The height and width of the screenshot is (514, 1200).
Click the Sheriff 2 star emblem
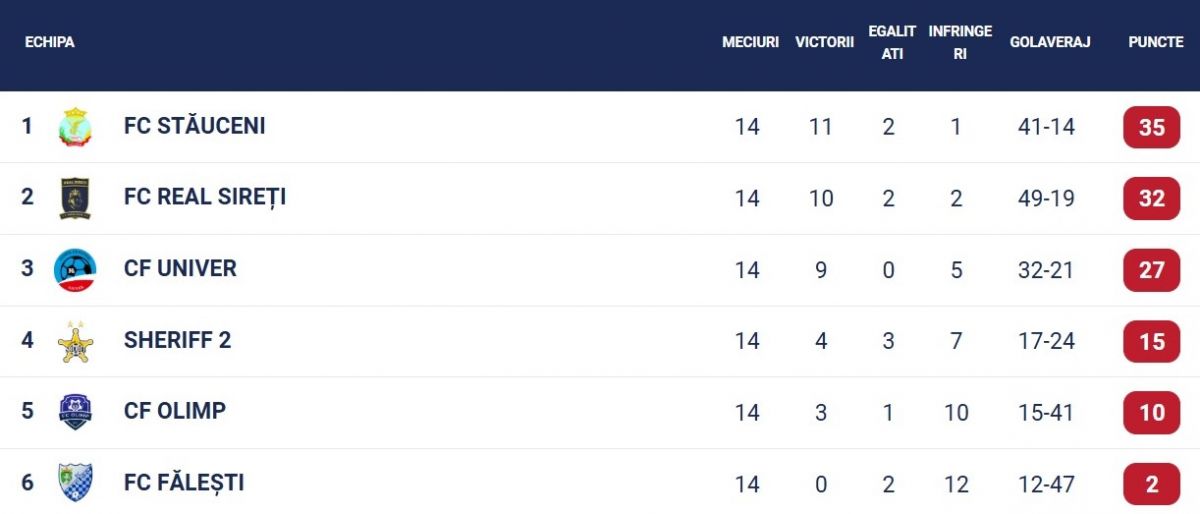pos(75,341)
